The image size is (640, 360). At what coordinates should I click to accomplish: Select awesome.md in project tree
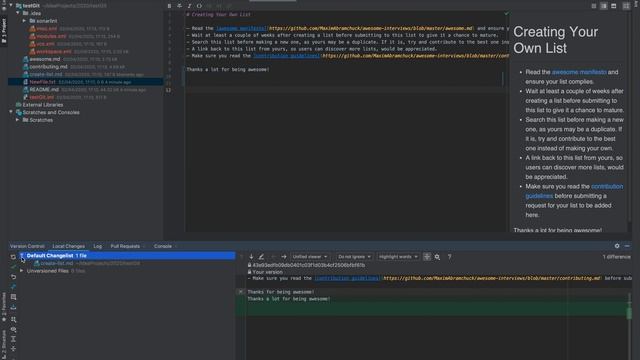point(44,59)
